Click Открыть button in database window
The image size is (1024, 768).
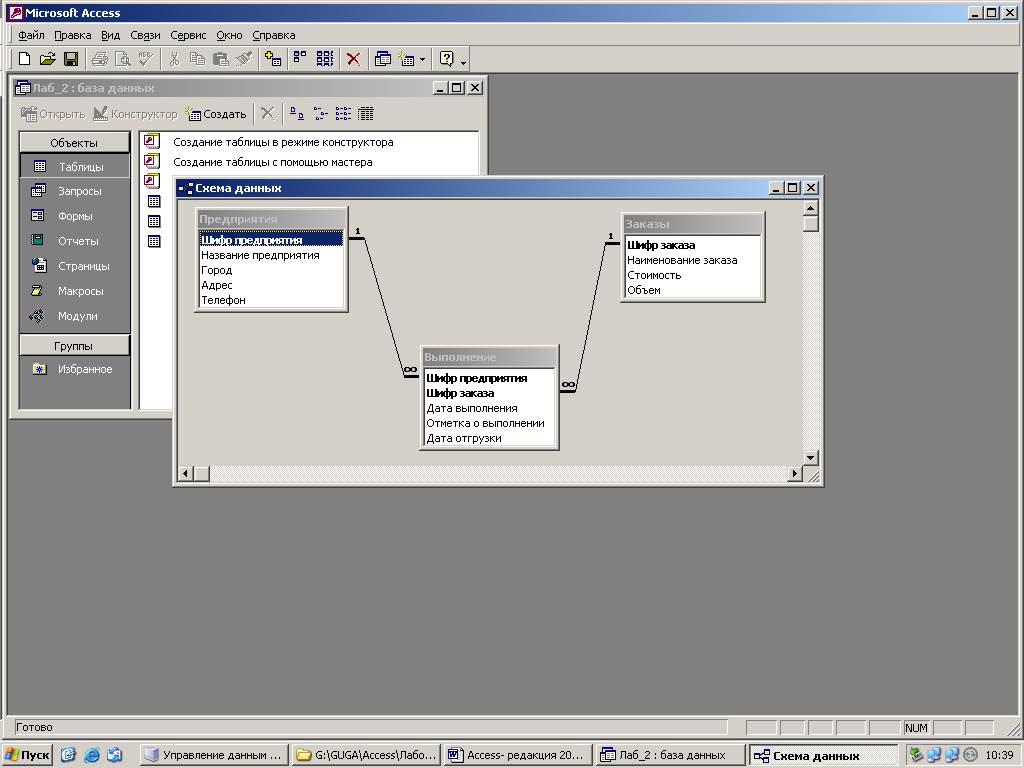53,114
